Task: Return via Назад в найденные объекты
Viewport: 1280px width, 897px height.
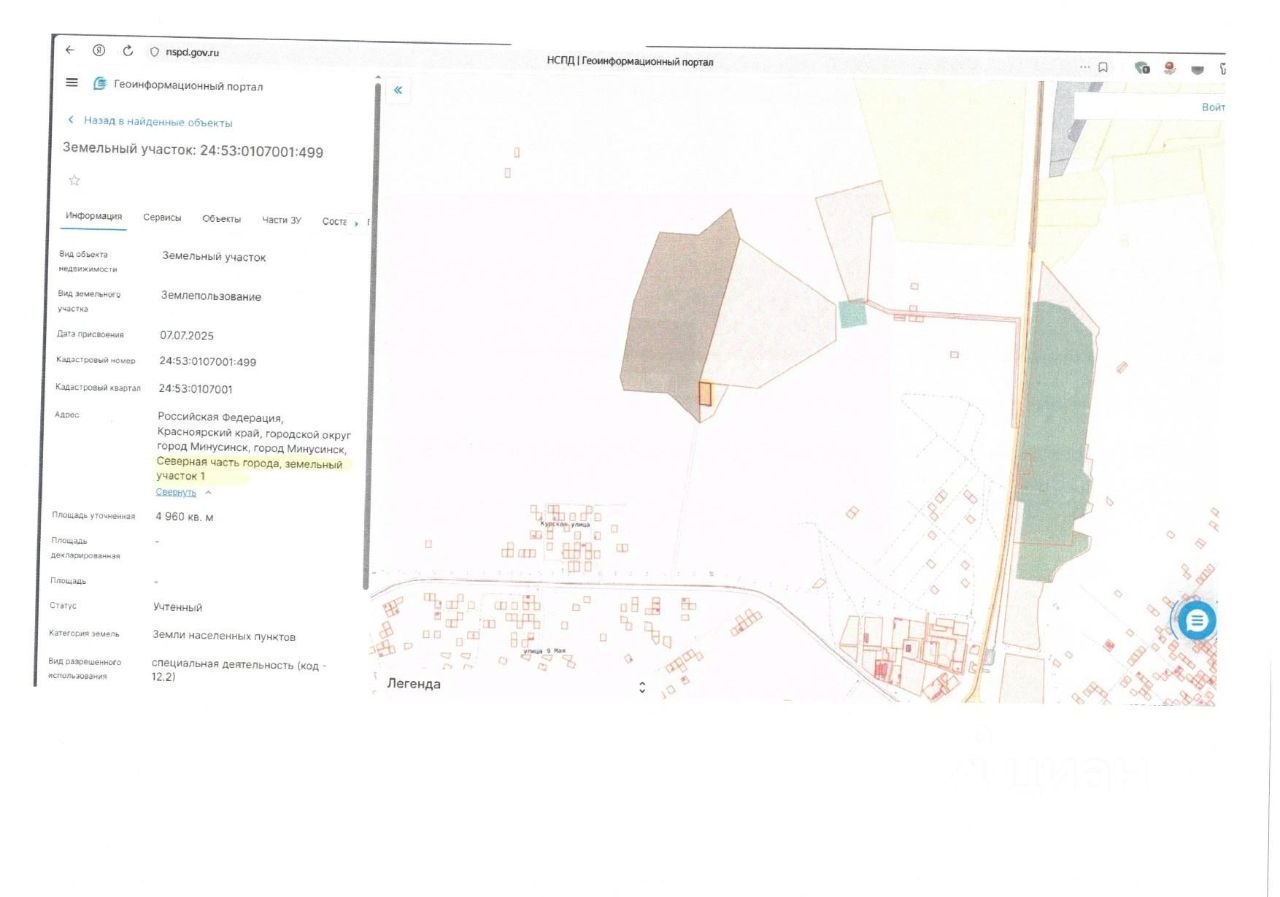Action: pyautogui.click(x=150, y=122)
